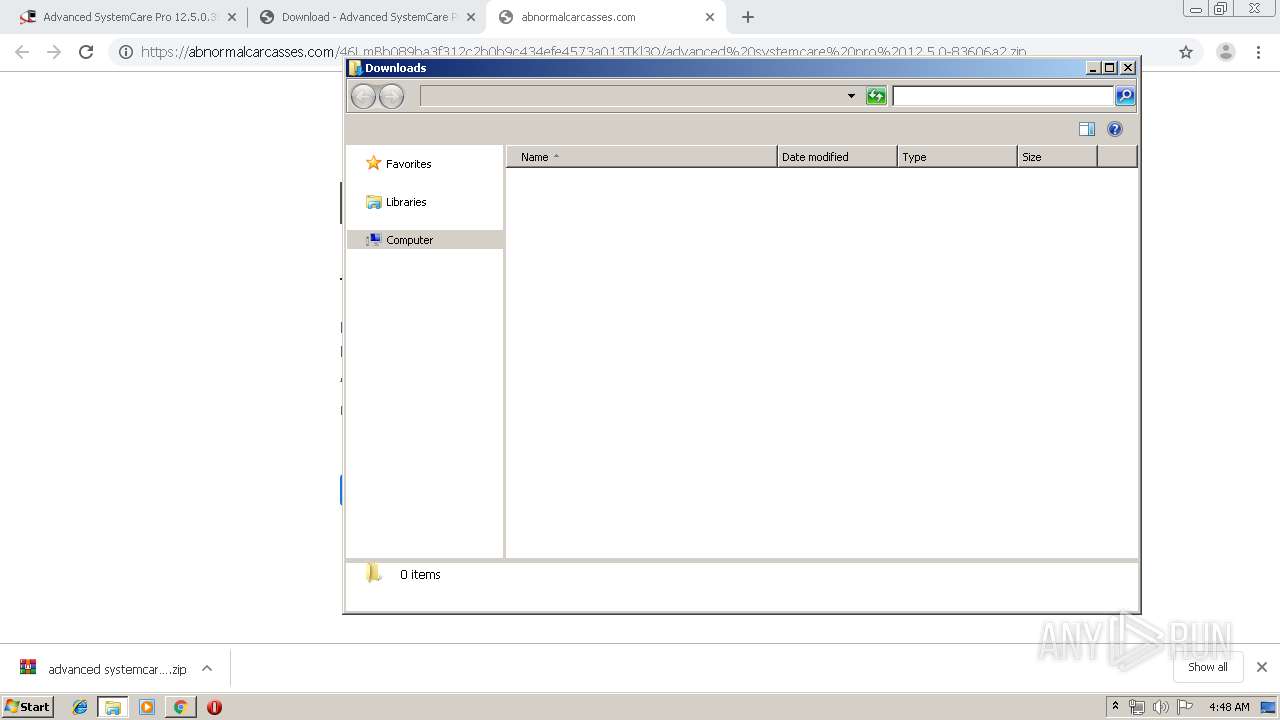
Task: Open Windows Explorer from the taskbar
Action: pyautogui.click(x=113, y=707)
